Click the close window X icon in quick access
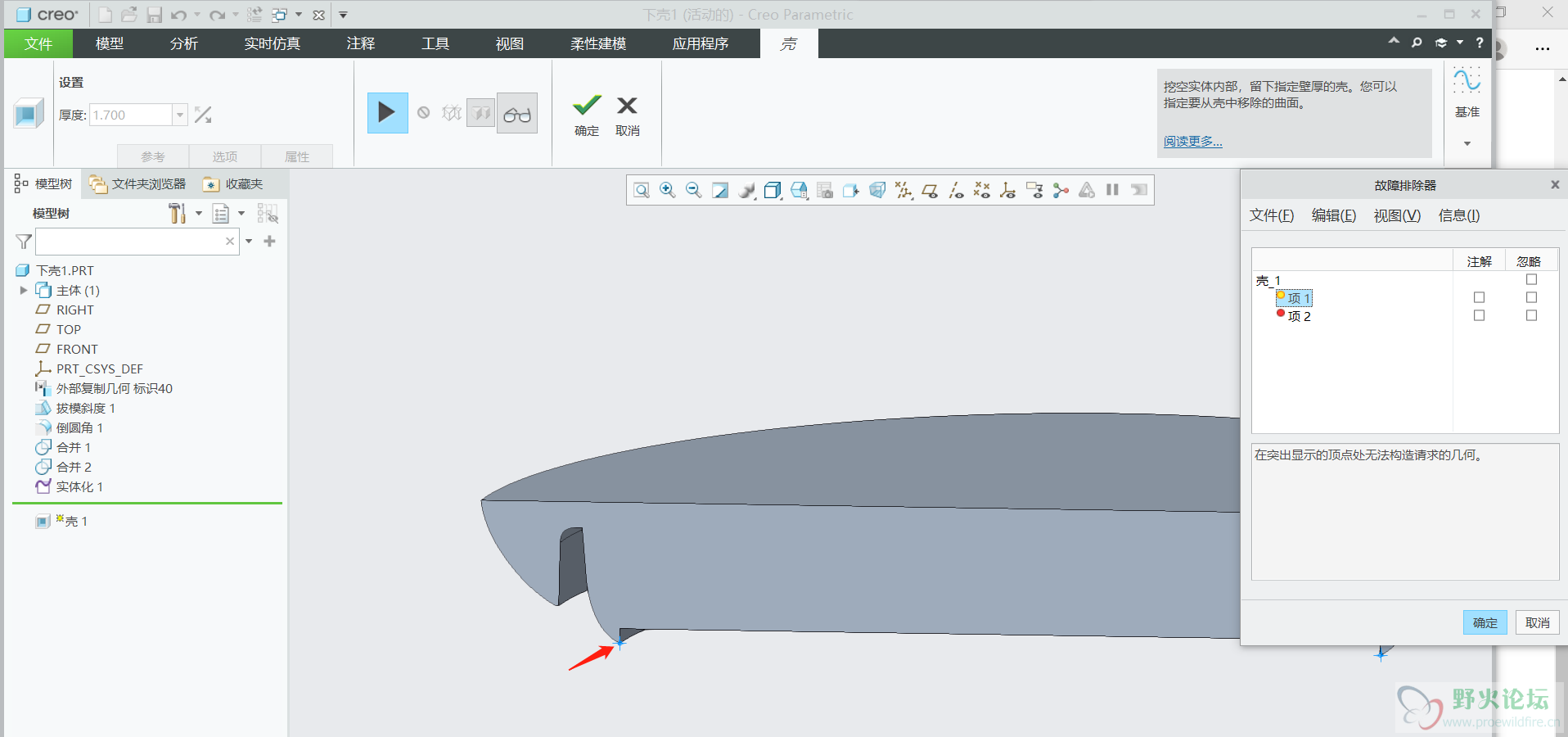Screen dimensions: 1568x737 tap(319, 15)
